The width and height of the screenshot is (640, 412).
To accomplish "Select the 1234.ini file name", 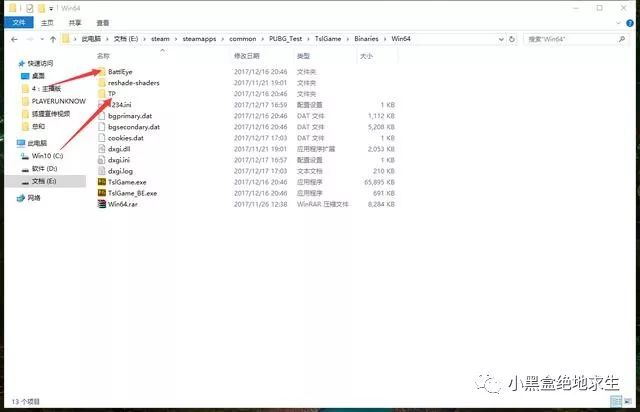I will (x=120, y=105).
